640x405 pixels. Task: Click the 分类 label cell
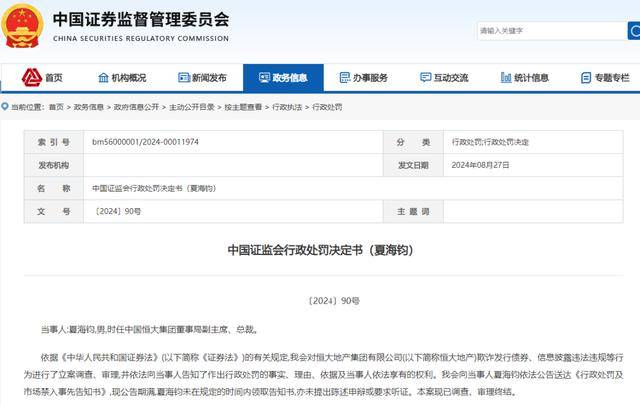pos(413,142)
